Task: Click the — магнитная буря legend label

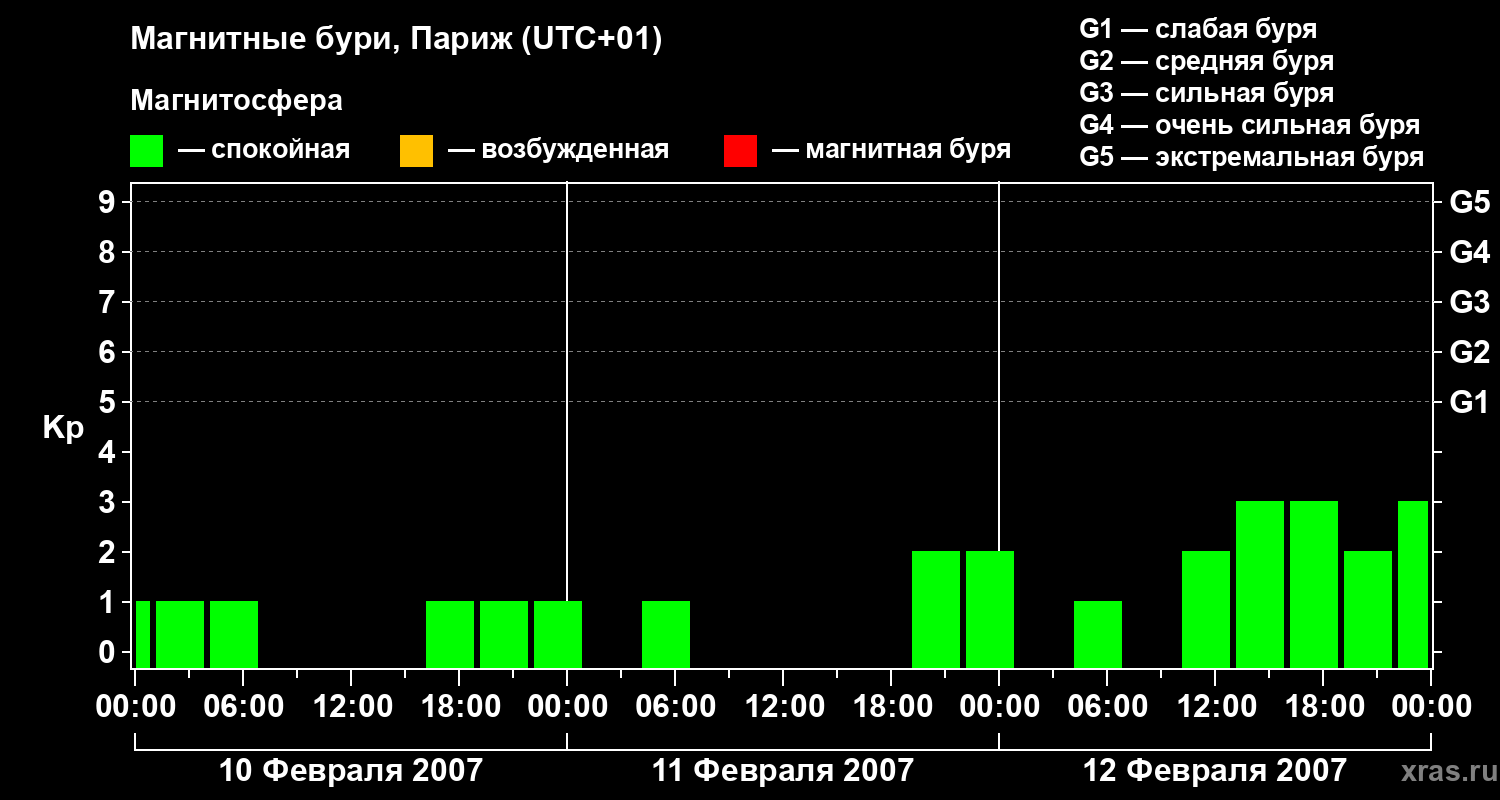Action: pos(891,150)
